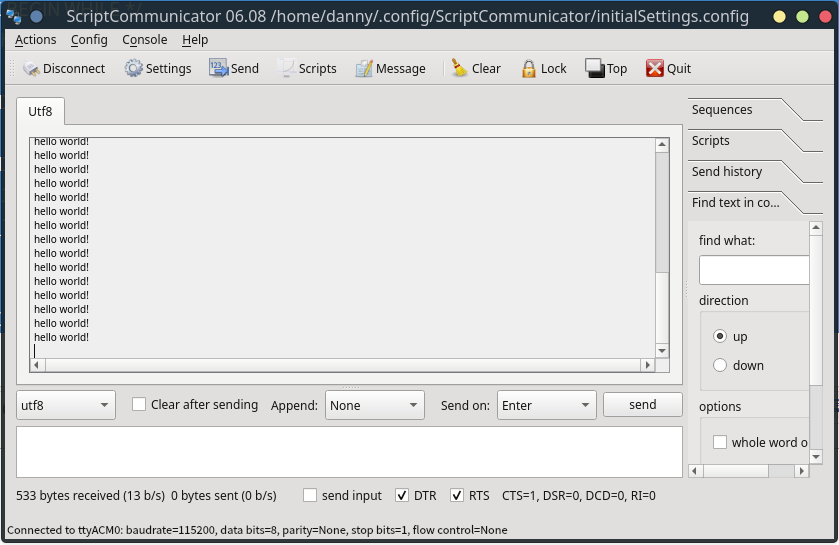Viewport: 839px width, 545px height.
Task: Click the find what text field
Action: 753,270
